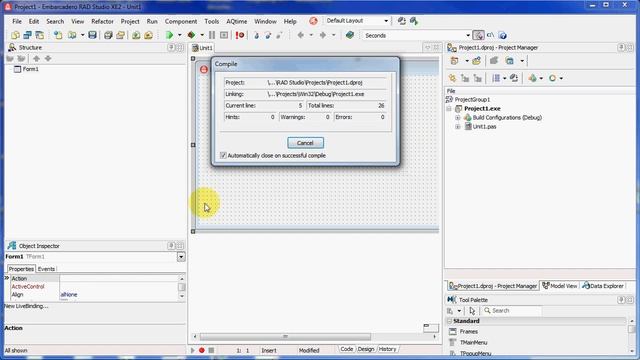
Task: Open the Seconds combo box dropdown
Action: (x=468, y=36)
